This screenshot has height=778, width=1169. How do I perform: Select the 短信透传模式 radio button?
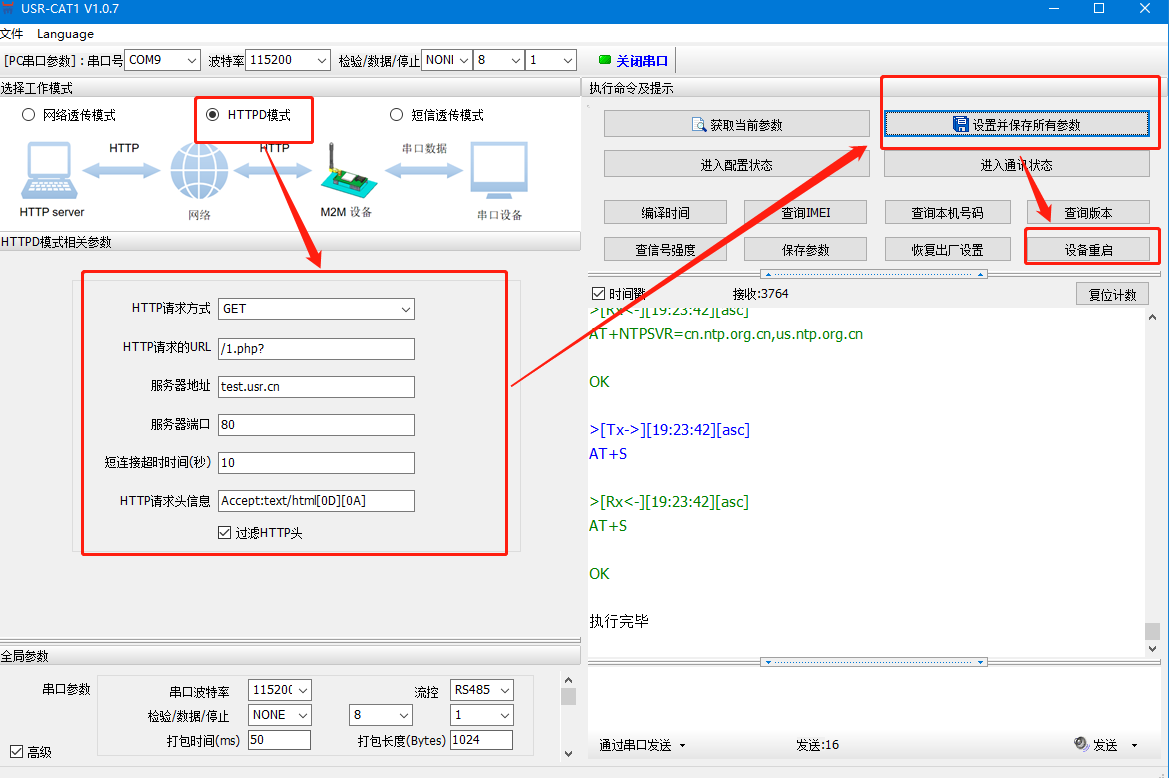[x=396, y=115]
